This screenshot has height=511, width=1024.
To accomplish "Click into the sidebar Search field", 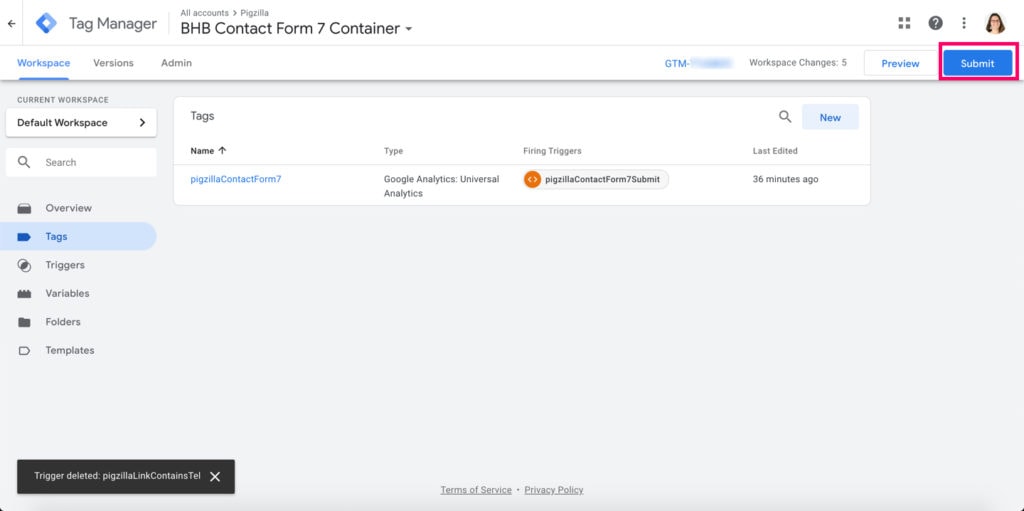I will coord(81,163).
